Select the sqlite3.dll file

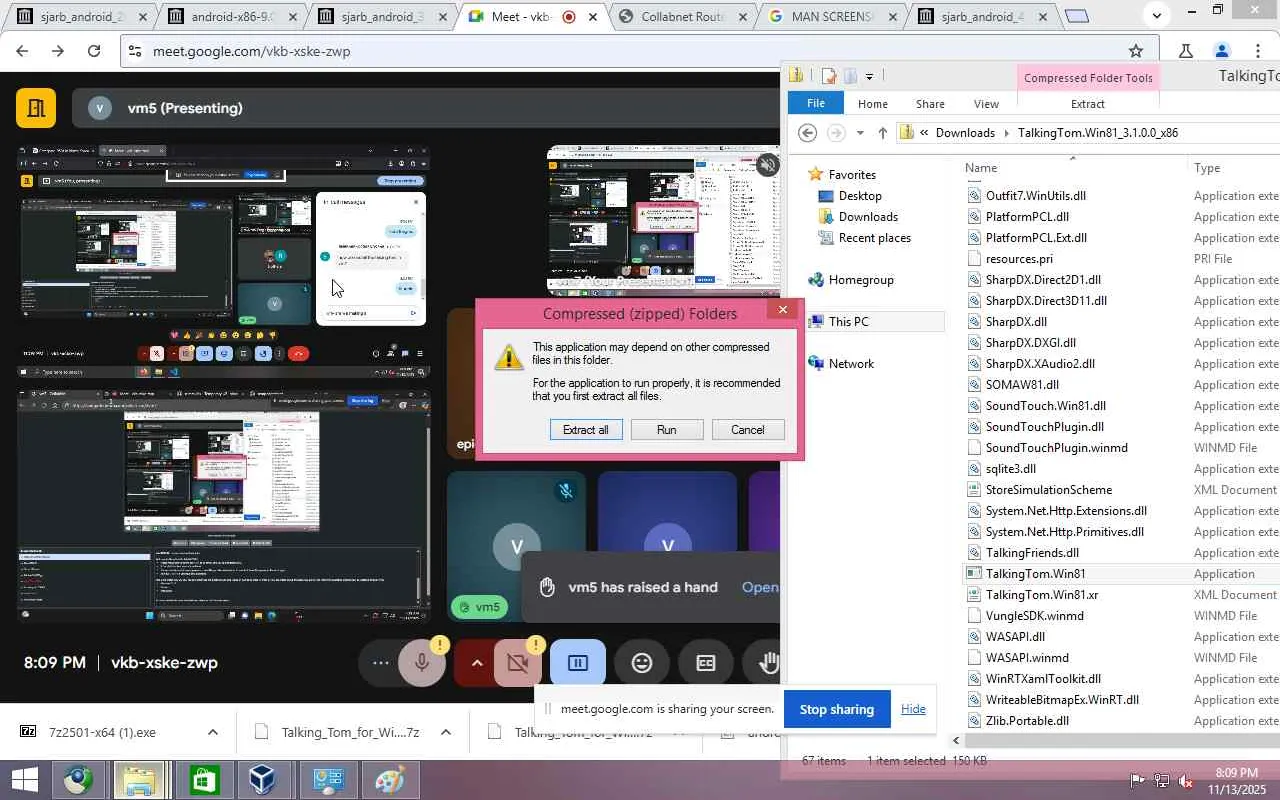pyautogui.click(x=1011, y=469)
